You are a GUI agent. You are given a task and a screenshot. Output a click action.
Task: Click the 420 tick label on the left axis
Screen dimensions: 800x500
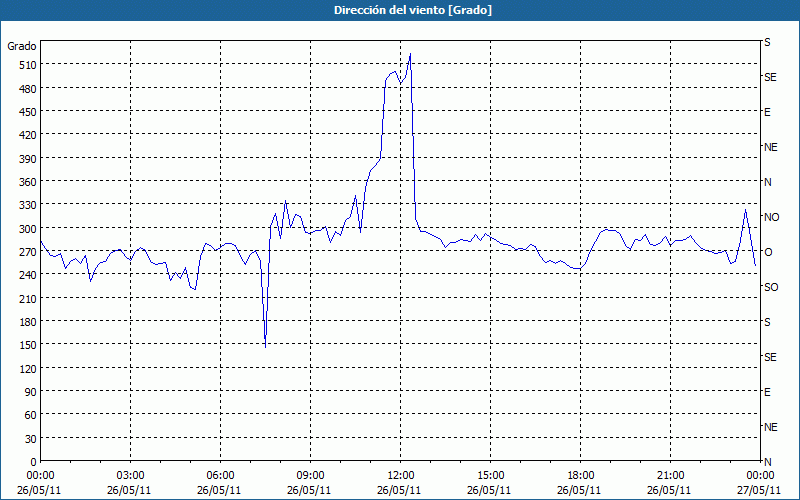coord(28,135)
